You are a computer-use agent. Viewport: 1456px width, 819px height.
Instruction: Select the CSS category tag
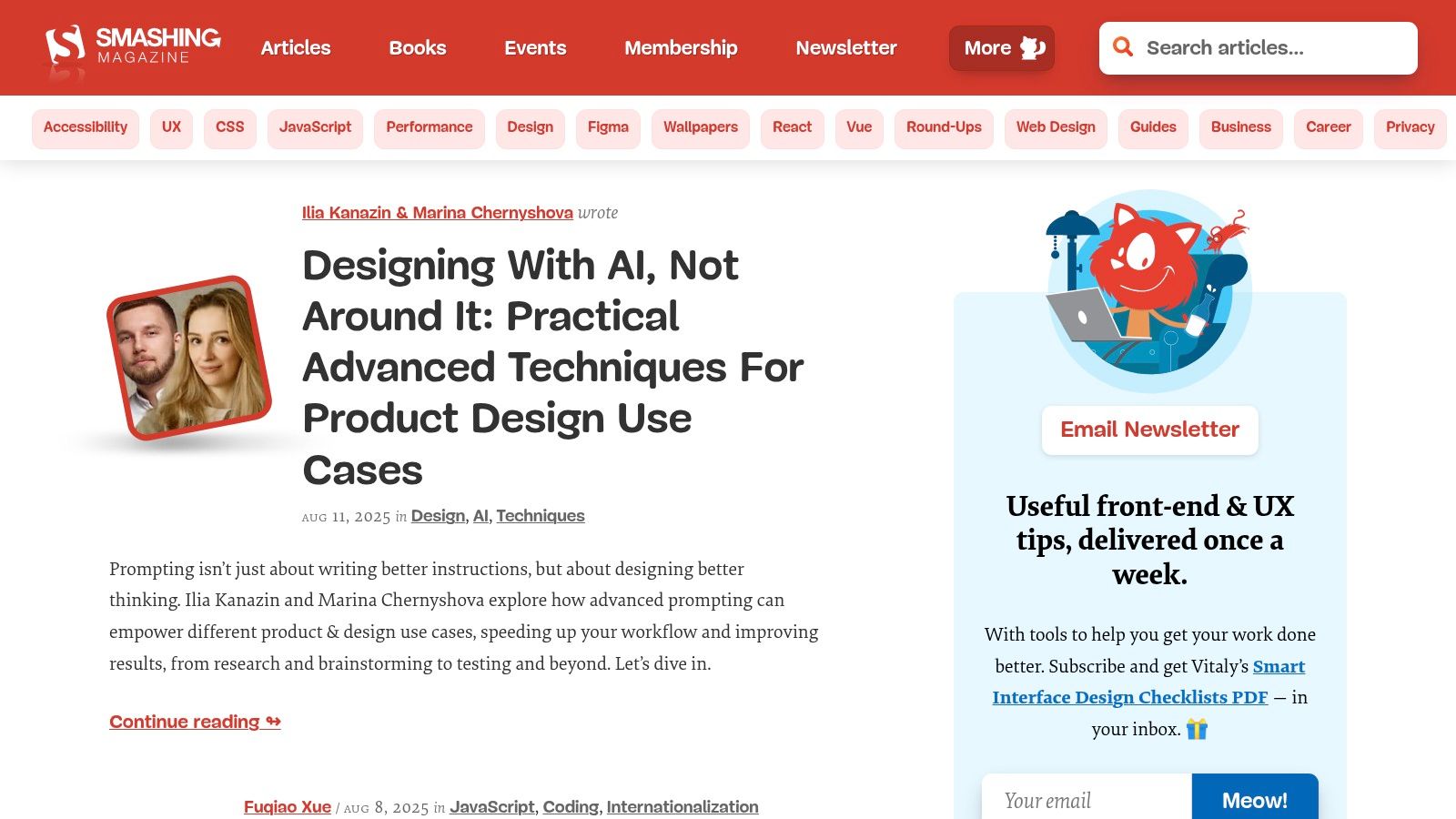pos(230,127)
